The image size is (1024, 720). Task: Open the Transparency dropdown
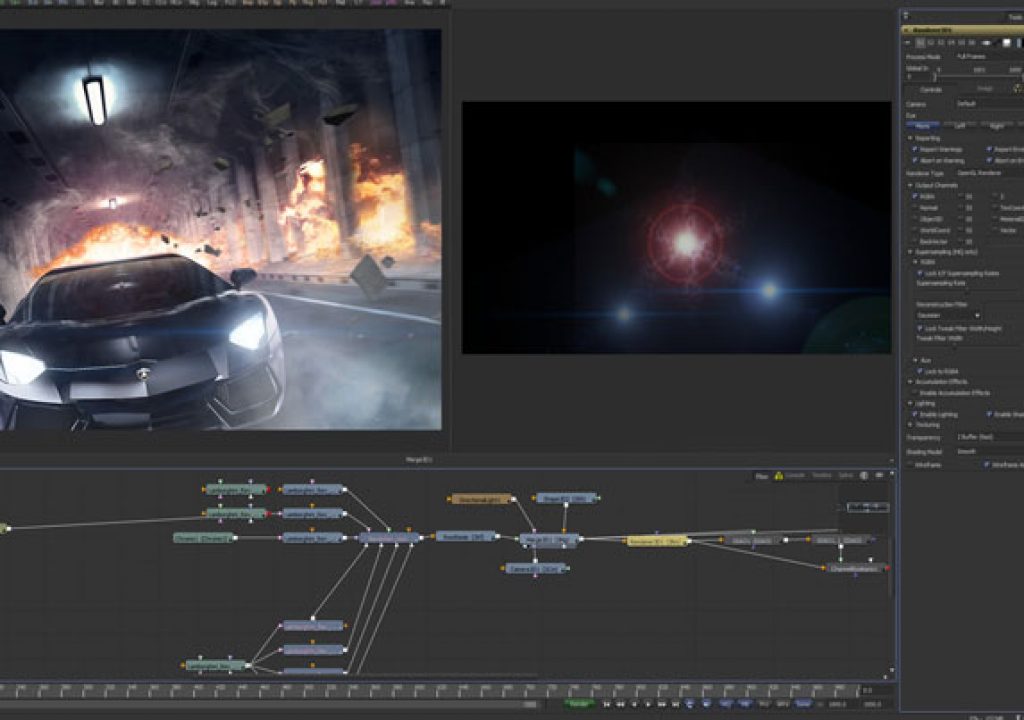coord(990,437)
